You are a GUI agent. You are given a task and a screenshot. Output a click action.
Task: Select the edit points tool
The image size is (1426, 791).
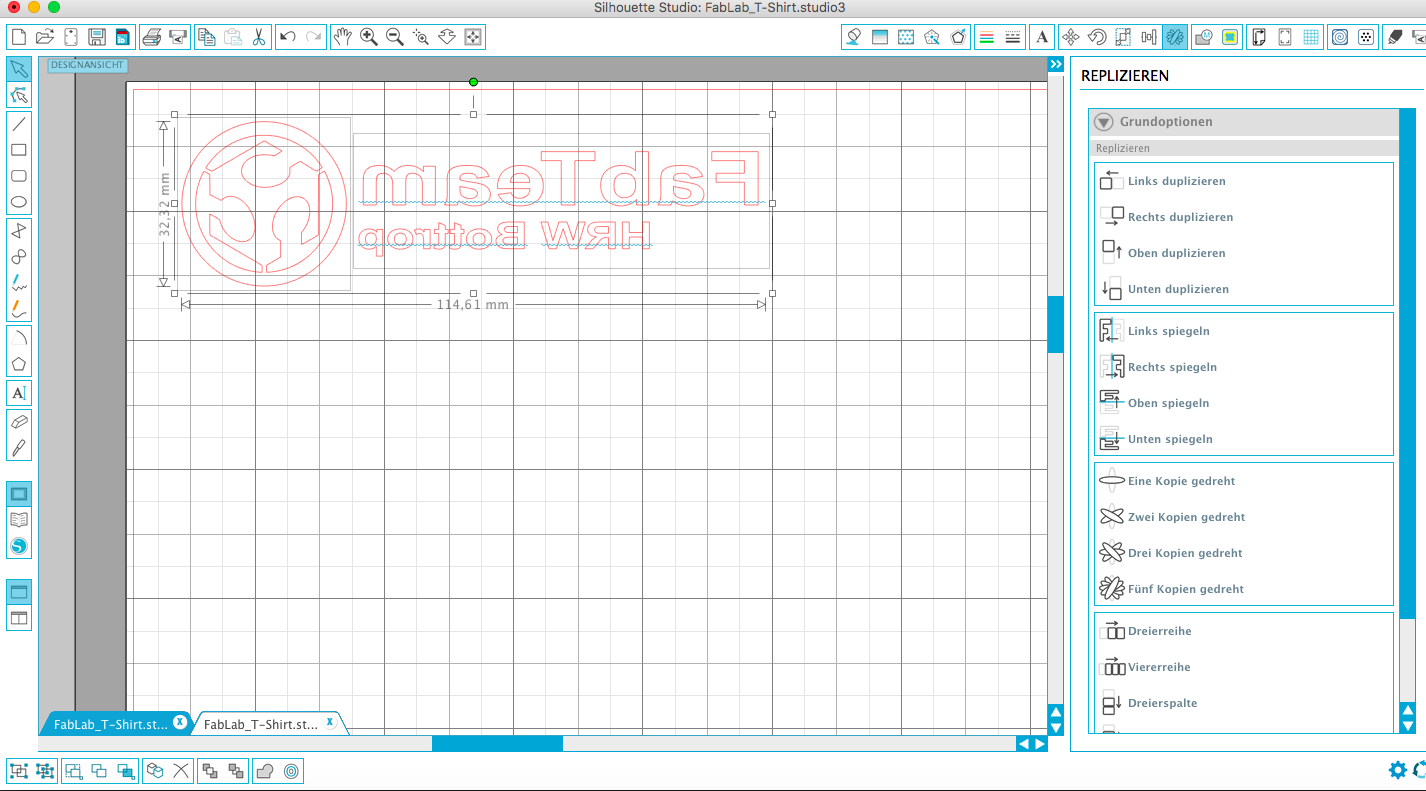click(x=19, y=95)
